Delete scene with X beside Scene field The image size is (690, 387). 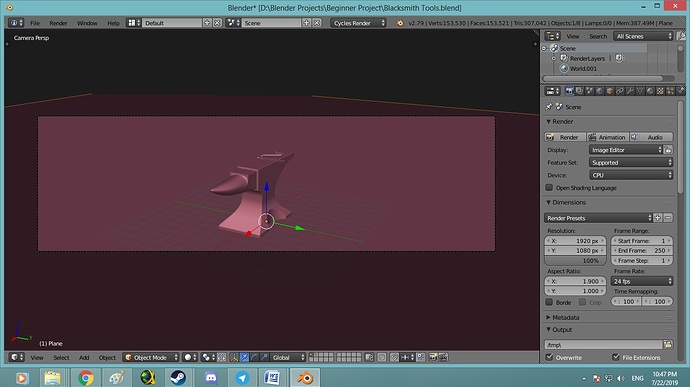click(317, 22)
